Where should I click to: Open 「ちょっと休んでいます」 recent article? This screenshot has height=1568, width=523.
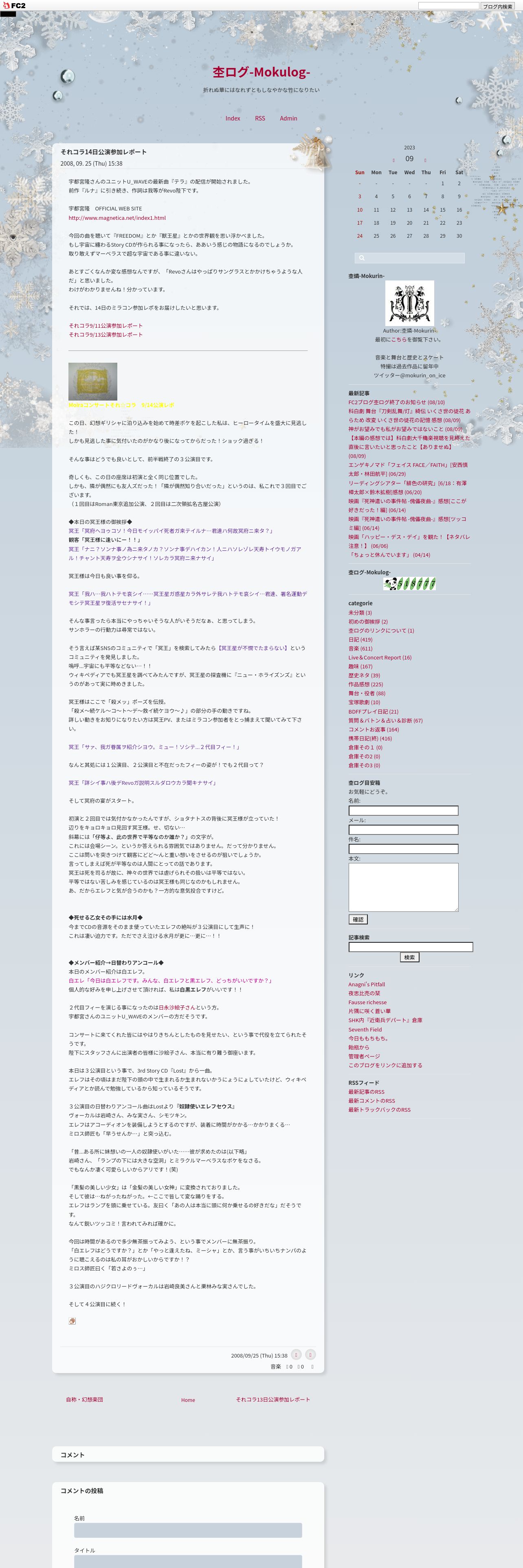tap(389, 555)
